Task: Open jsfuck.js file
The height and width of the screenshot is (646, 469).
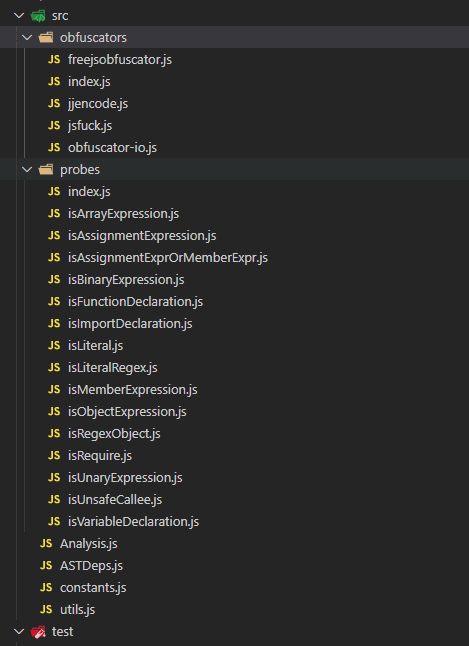Action: pyautogui.click(x=90, y=126)
